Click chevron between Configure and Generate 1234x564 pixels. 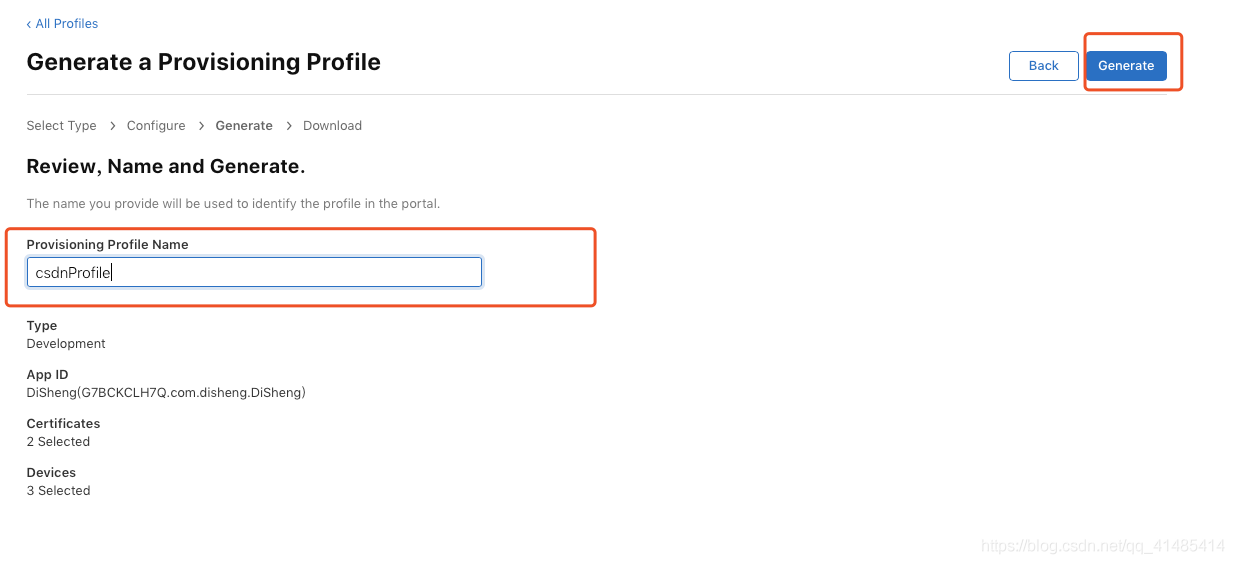201,126
